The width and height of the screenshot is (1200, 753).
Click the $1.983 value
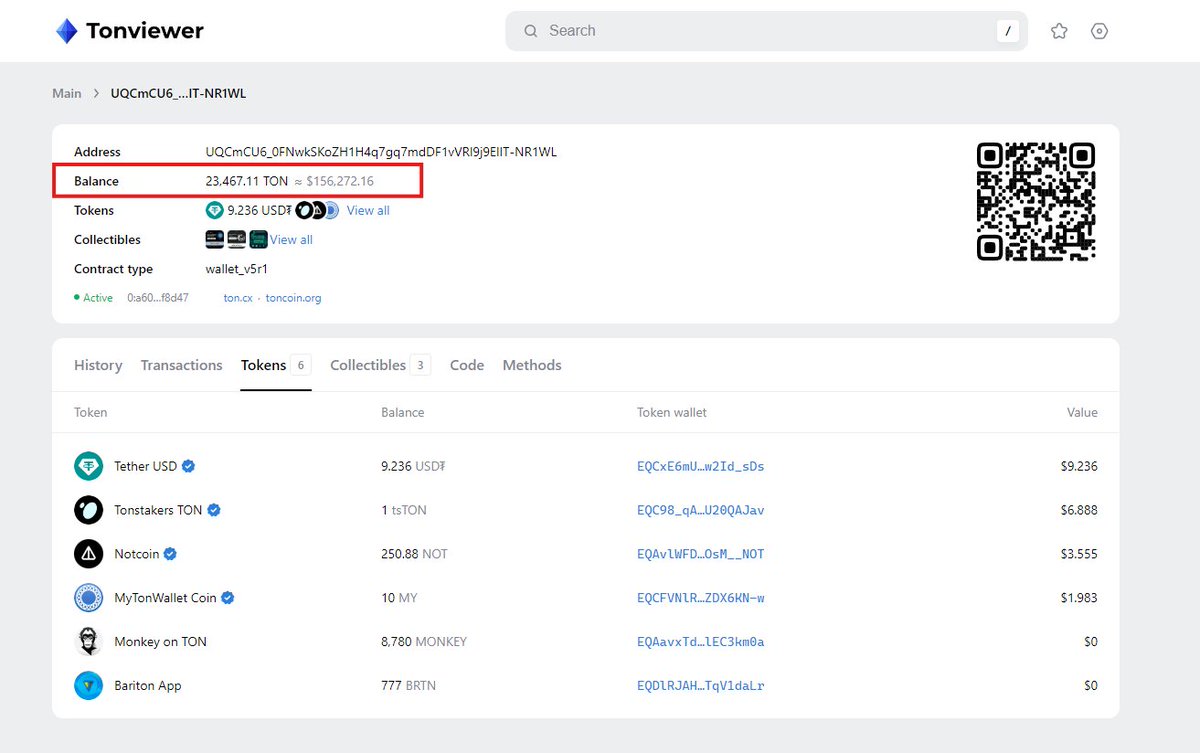click(x=1079, y=598)
